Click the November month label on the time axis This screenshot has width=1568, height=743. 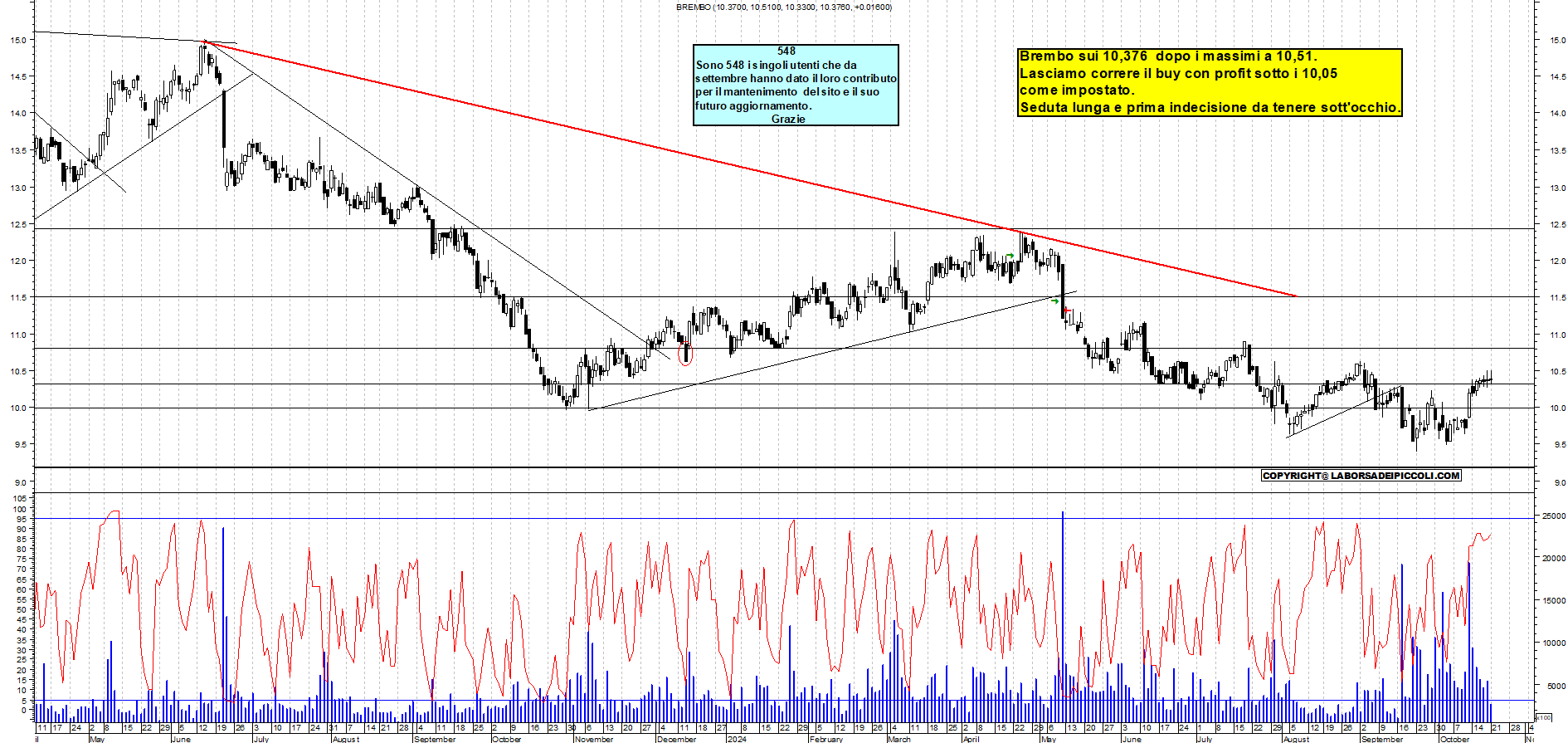pyautogui.click(x=594, y=739)
